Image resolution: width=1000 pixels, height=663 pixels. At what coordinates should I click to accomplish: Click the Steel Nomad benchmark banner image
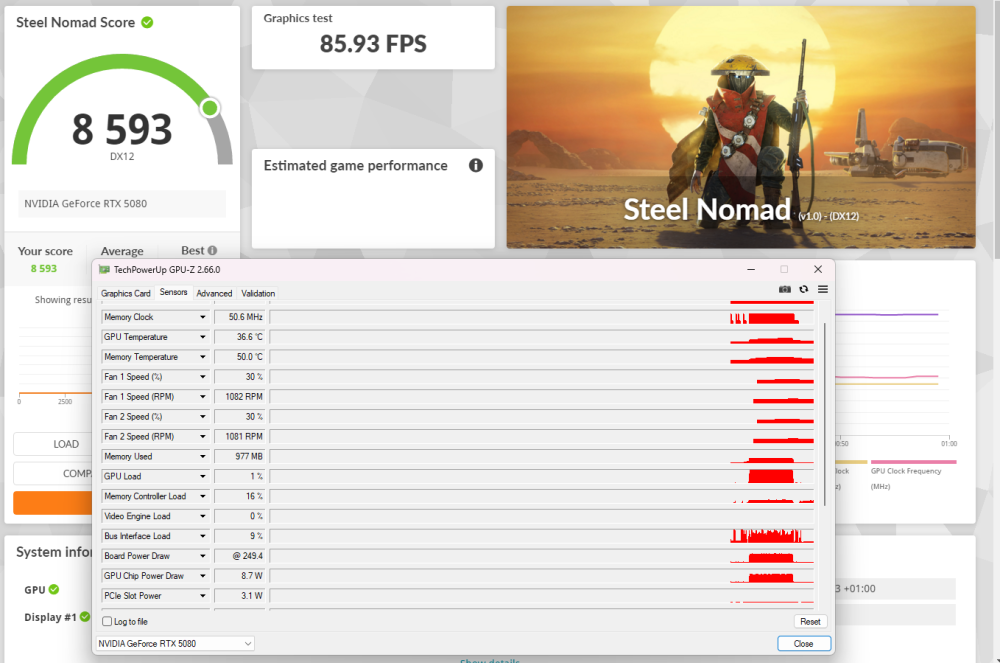click(x=741, y=127)
